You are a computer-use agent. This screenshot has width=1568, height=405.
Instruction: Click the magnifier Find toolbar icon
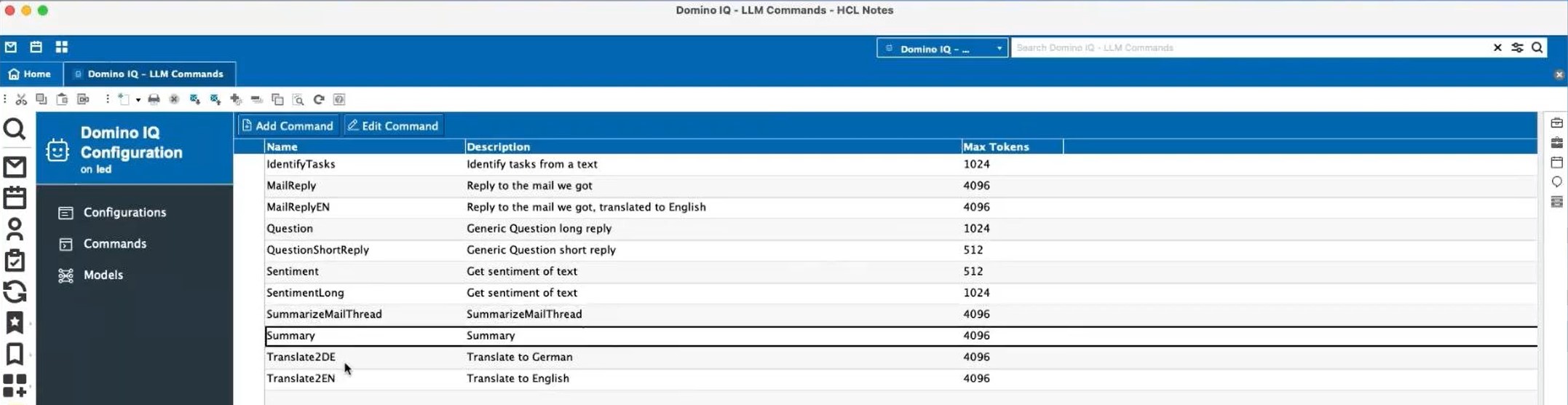pos(298,99)
